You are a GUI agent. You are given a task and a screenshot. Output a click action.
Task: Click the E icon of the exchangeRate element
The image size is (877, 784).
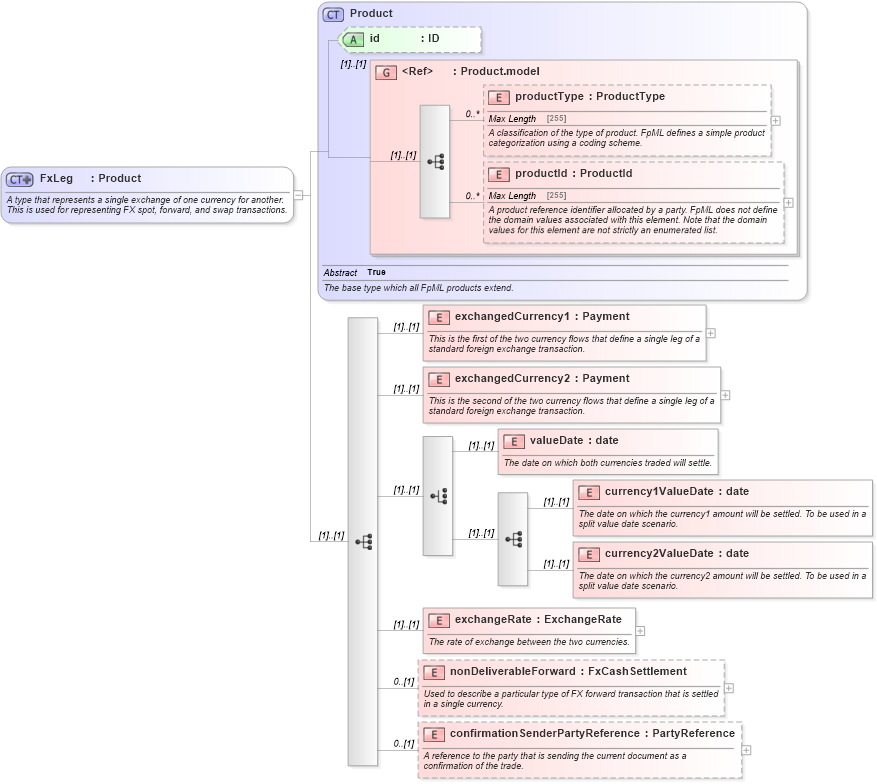438,621
